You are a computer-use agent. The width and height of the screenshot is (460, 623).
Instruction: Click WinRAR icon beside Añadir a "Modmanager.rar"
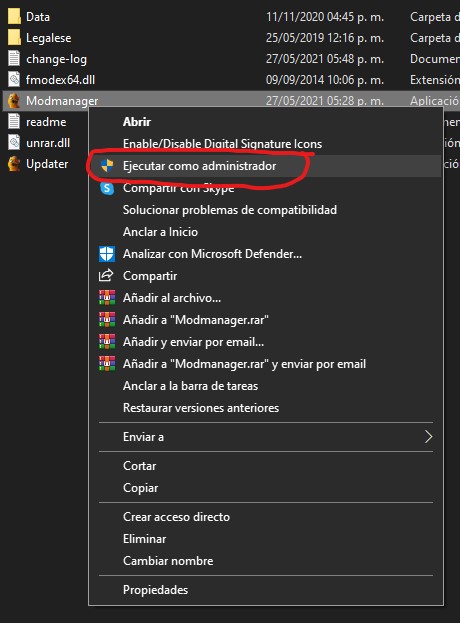pos(107,319)
